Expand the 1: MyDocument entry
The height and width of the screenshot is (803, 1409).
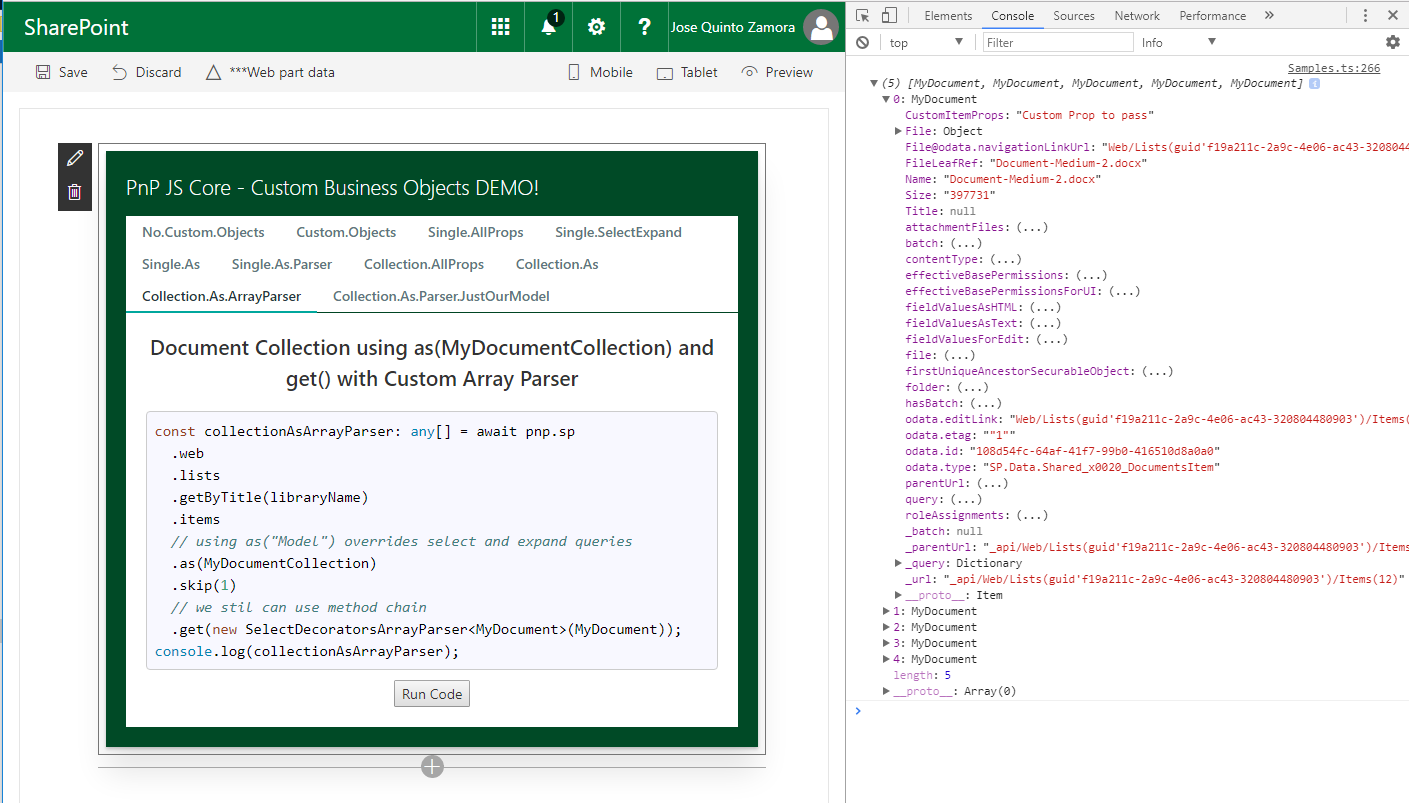click(x=886, y=611)
